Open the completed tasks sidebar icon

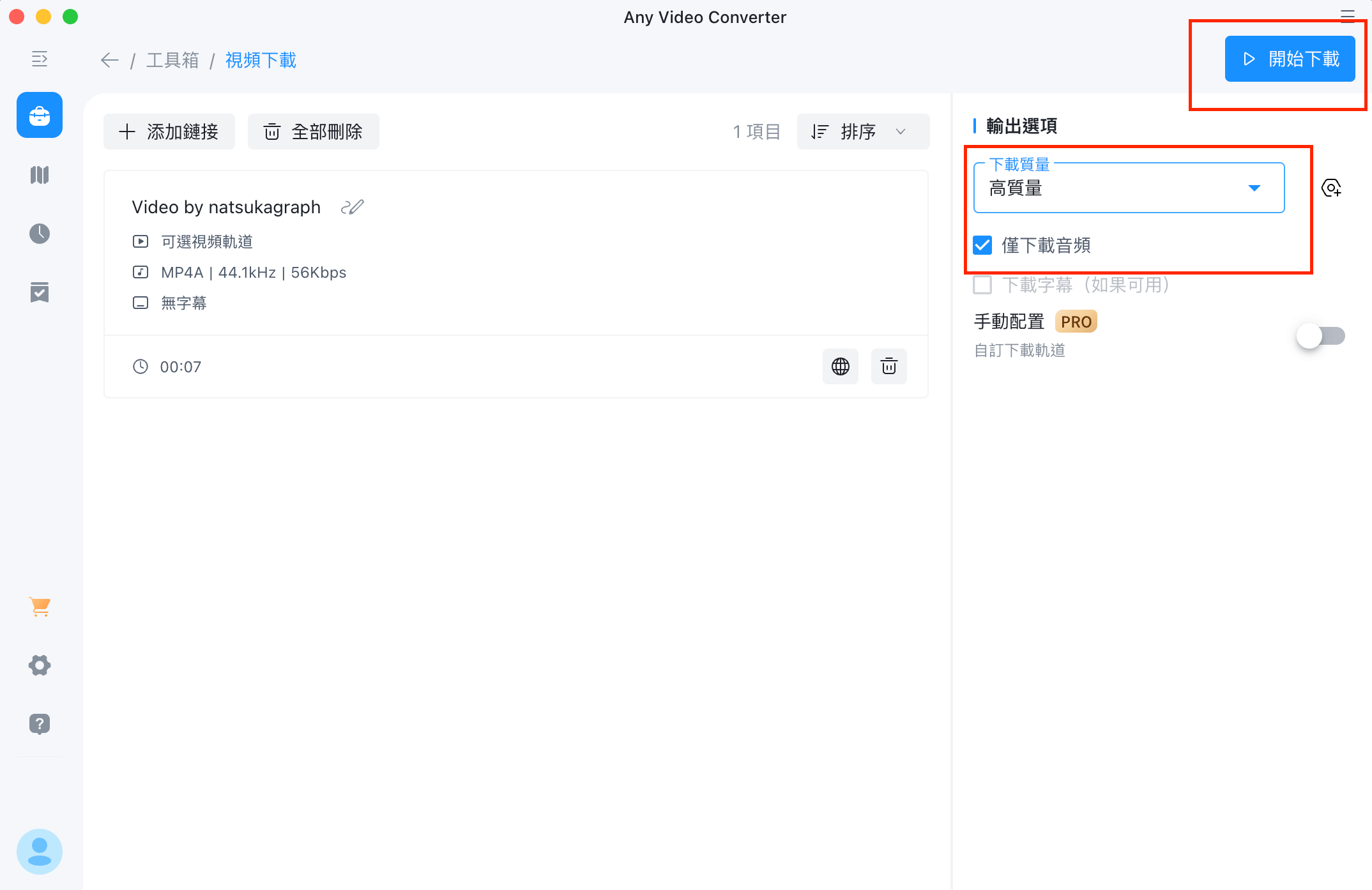click(40, 292)
